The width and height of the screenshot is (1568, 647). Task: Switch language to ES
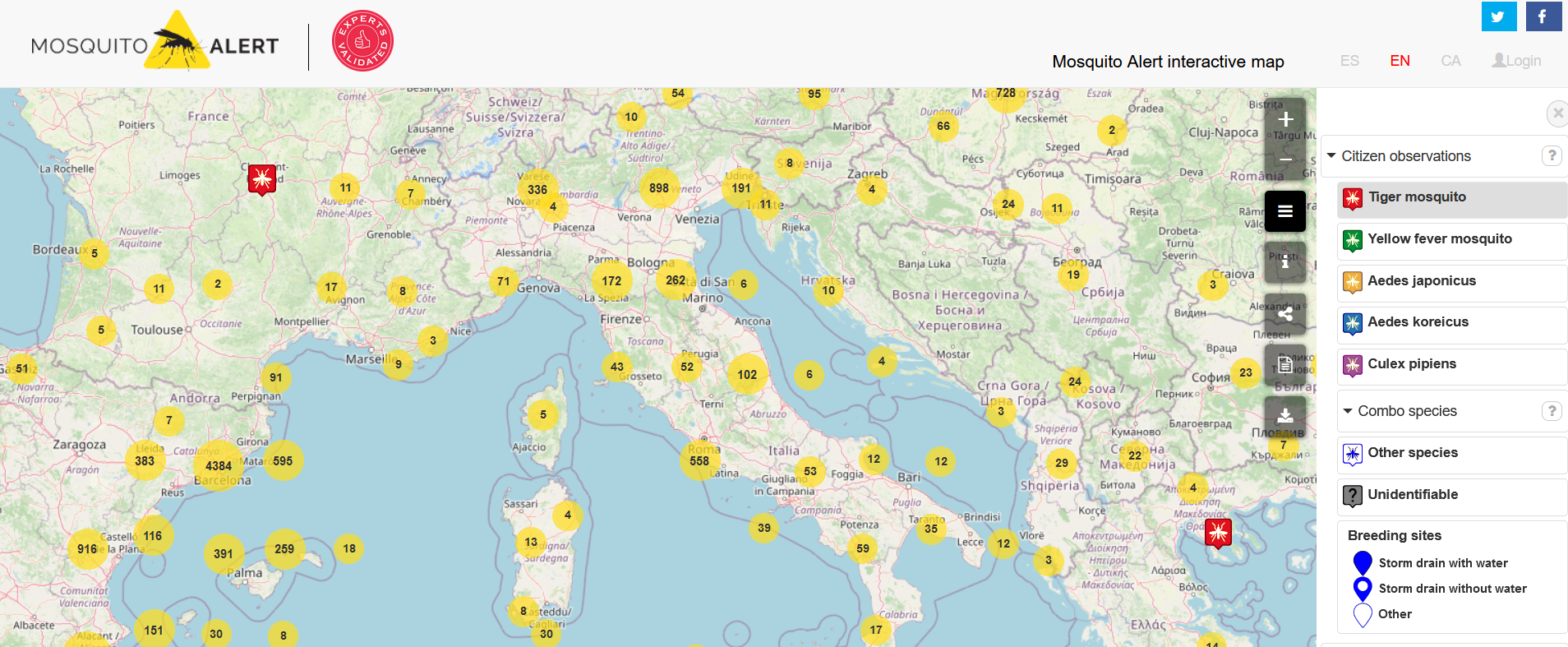coord(1349,61)
